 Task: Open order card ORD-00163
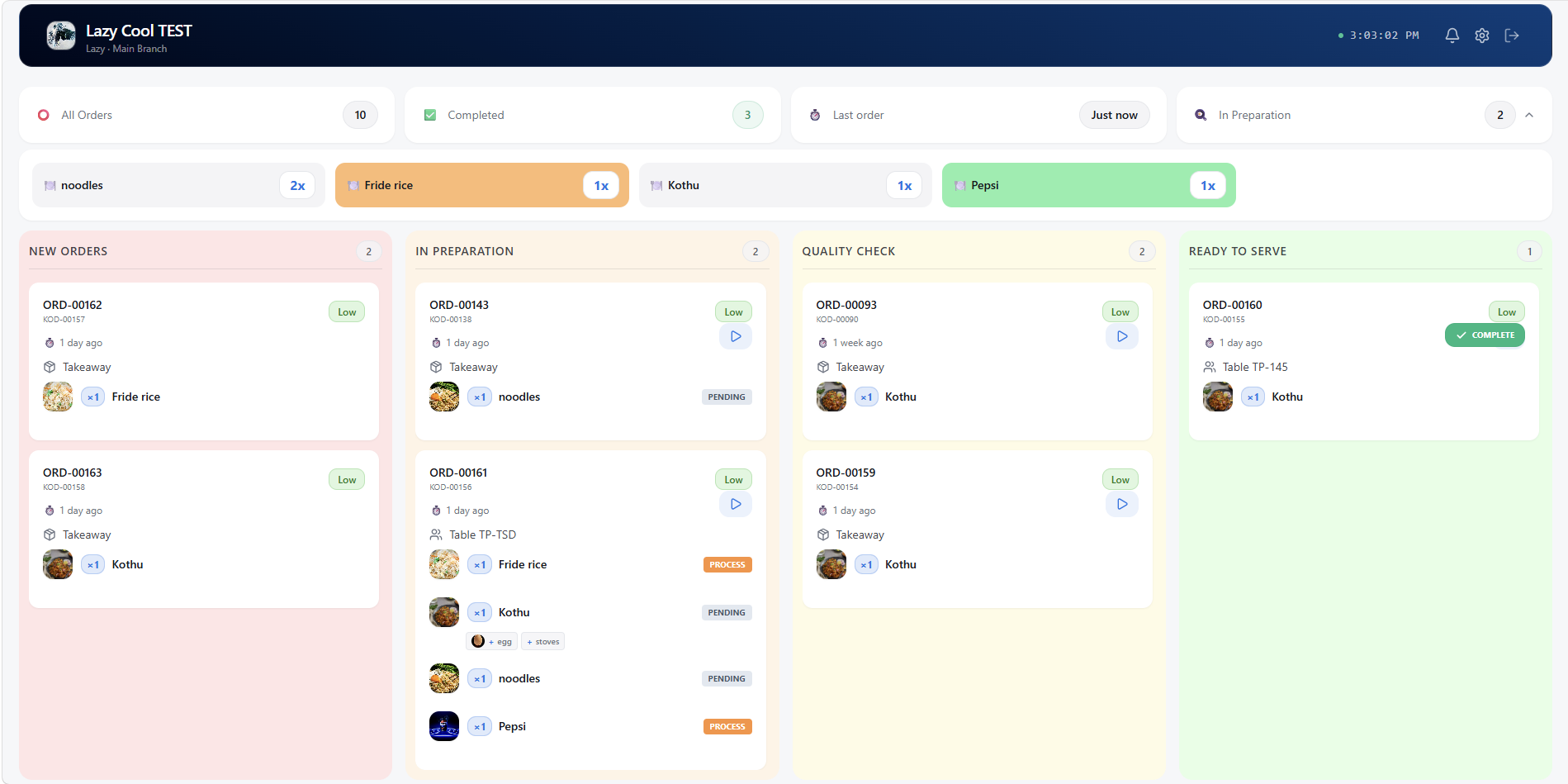pos(204,529)
